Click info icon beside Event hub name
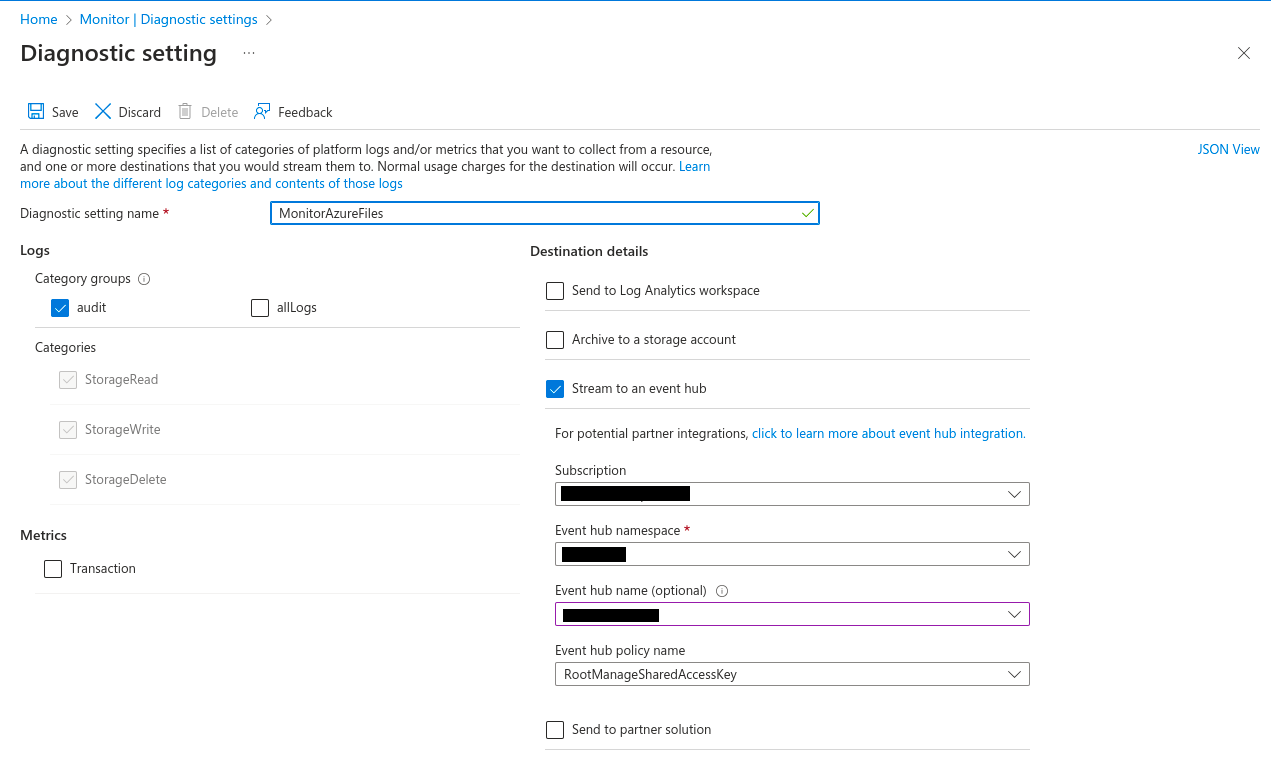 (722, 591)
